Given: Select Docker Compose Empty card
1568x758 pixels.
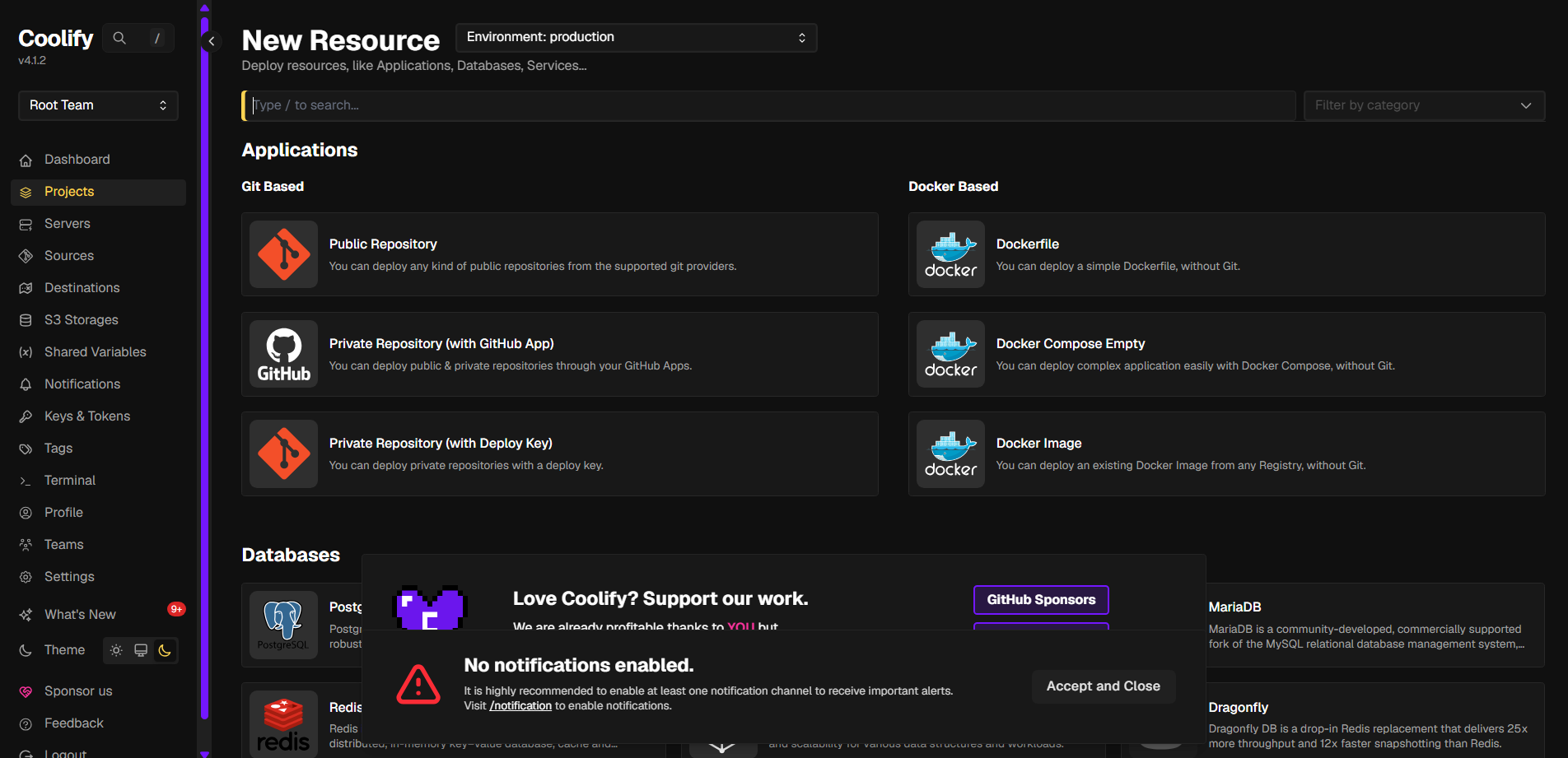Looking at the screenshot, I should point(1226,354).
